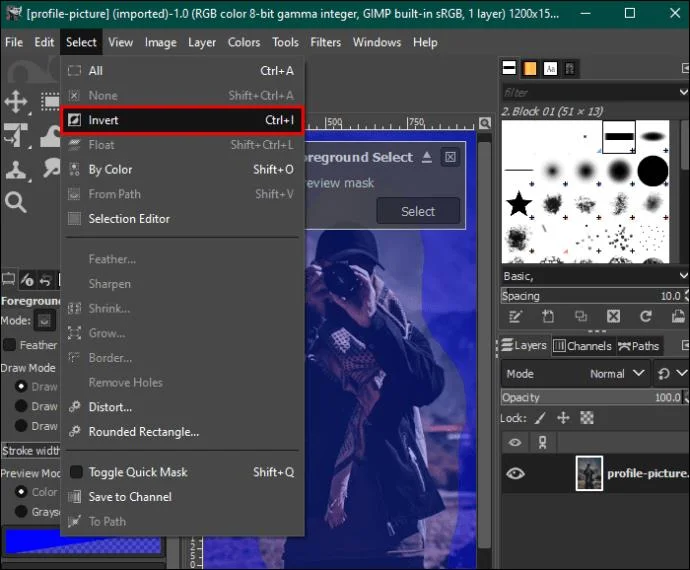This screenshot has height=570, width=690.
Task: Click the Create new brush icon
Action: click(548, 316)
